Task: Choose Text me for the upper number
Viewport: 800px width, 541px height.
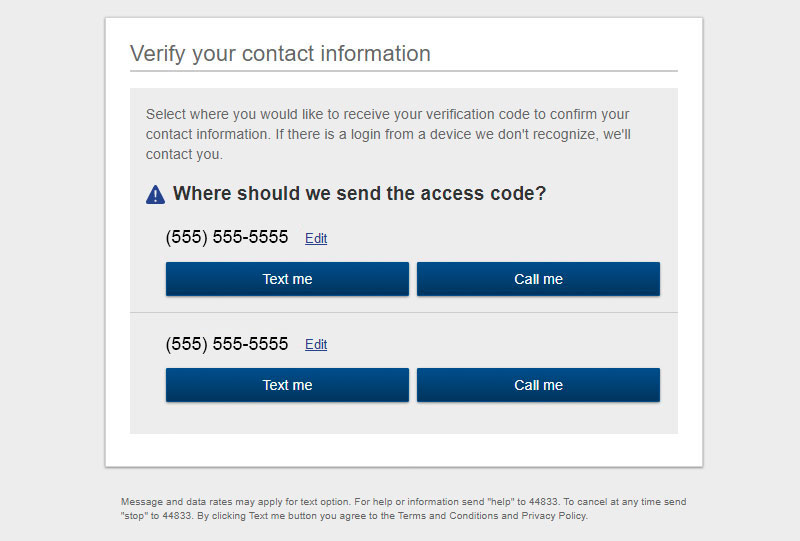Action: click(x=287, y=279)
